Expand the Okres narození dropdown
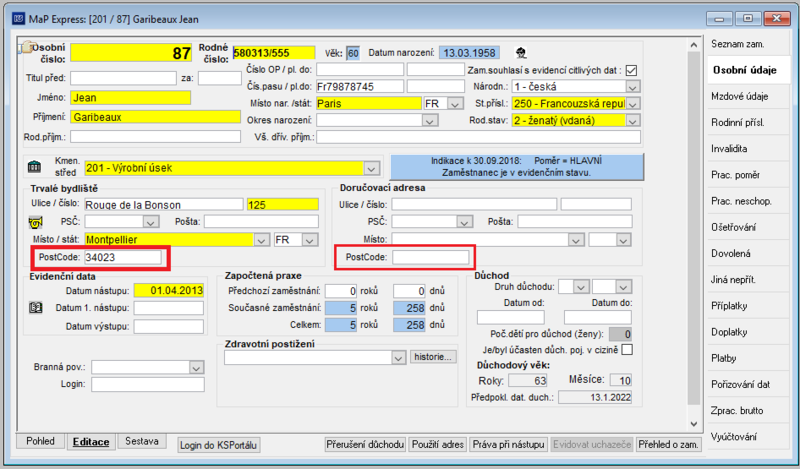 [x=430, y=121]
